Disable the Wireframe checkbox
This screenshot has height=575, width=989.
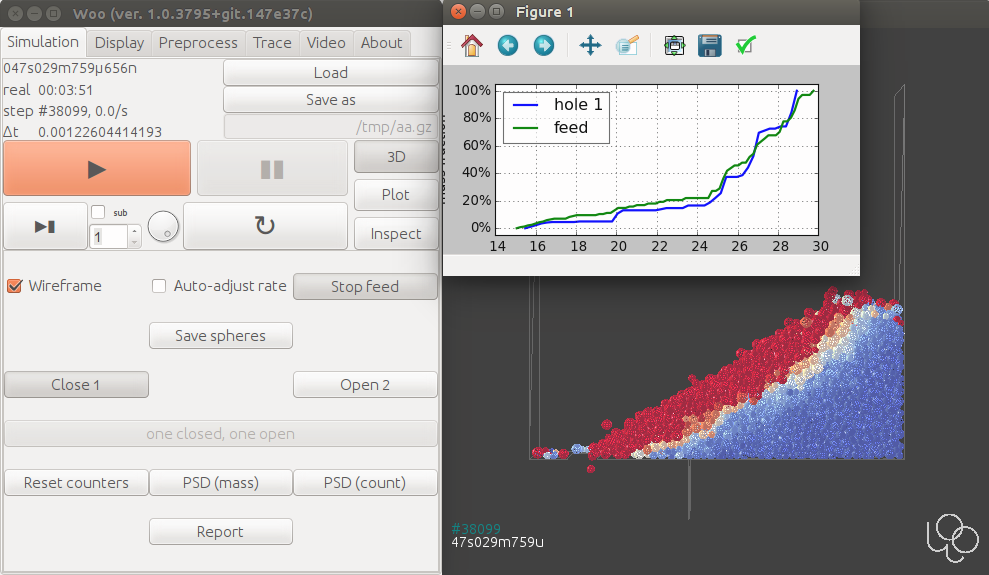(x=15, y=286)
